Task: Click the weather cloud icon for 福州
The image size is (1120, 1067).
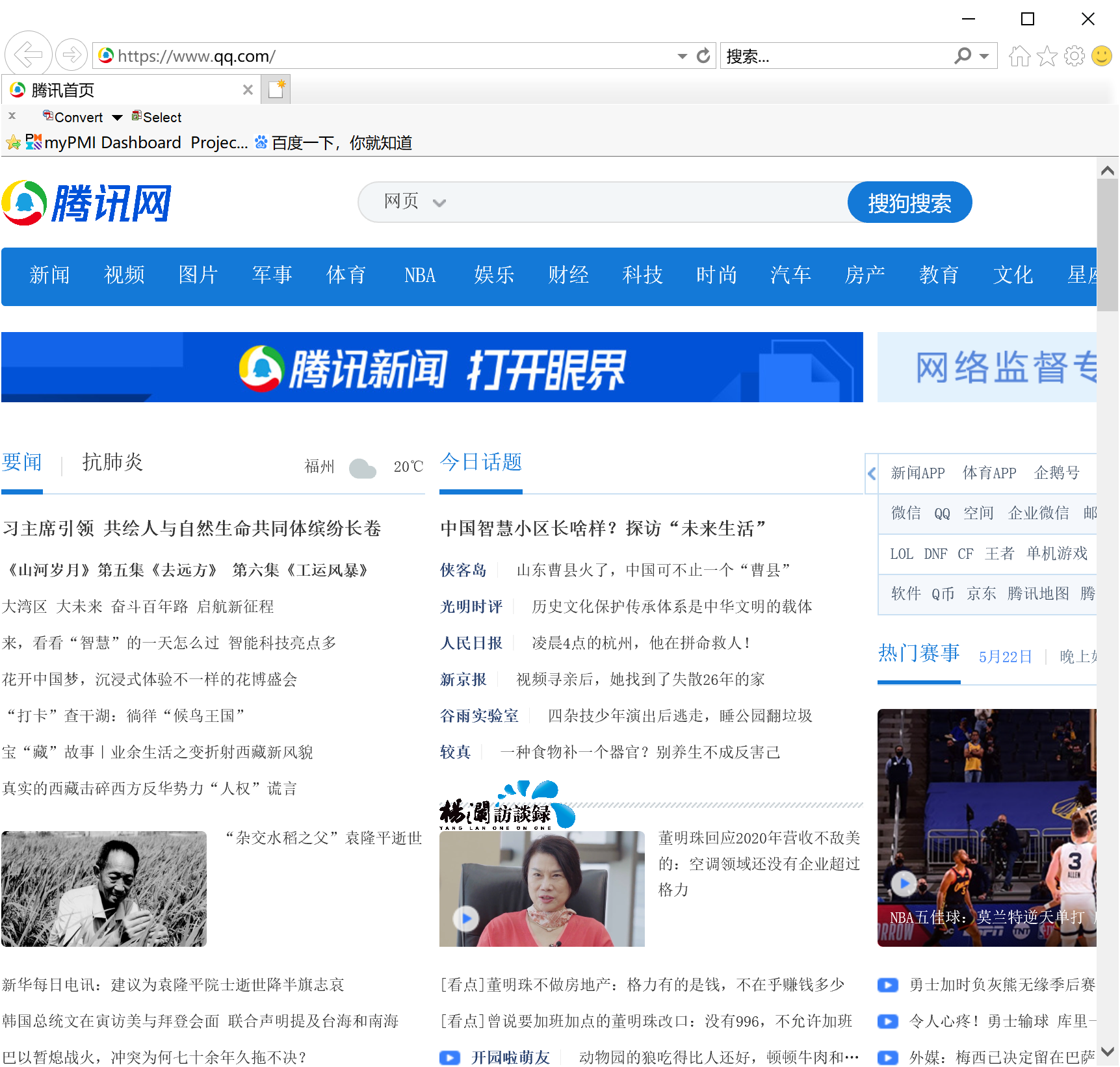Action: click(362, 467)
